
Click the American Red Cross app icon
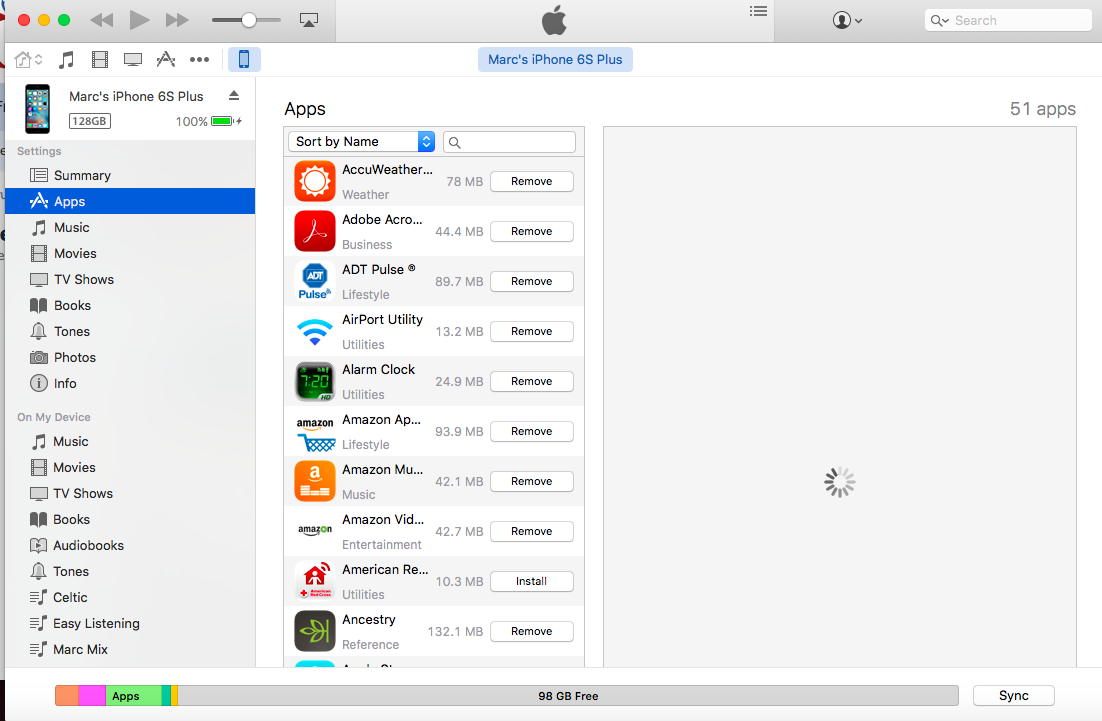click(x=315, y=581)
